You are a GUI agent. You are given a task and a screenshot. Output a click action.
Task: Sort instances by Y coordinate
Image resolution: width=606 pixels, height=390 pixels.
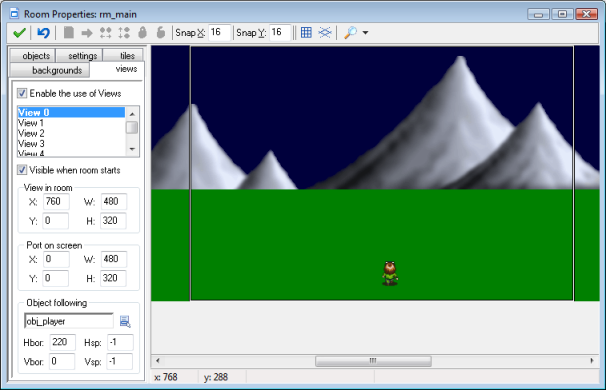(x=124, y=33)
